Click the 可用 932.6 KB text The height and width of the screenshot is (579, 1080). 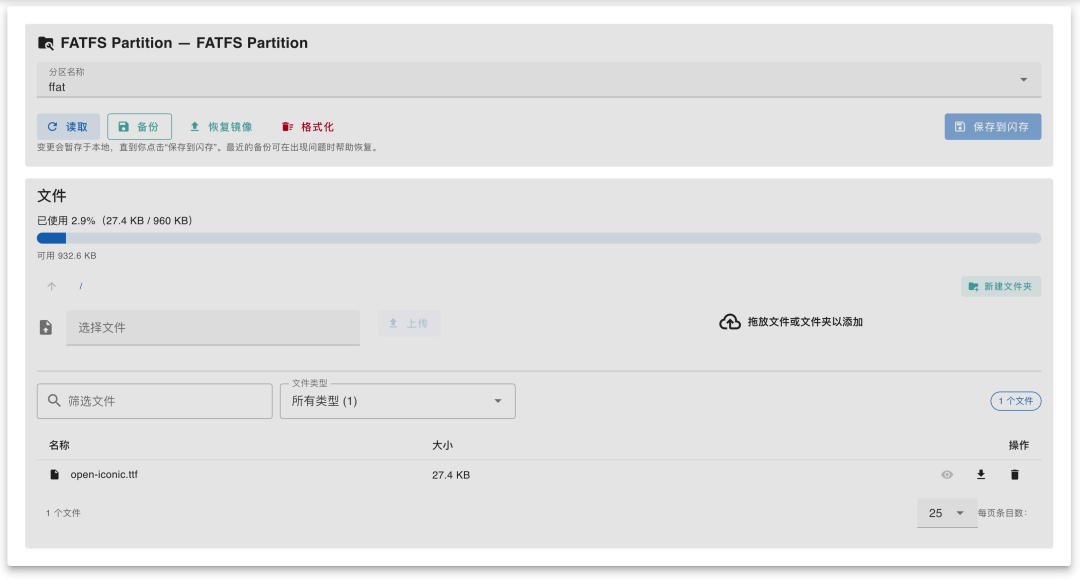pyautogui.click(x=67, y=255)
